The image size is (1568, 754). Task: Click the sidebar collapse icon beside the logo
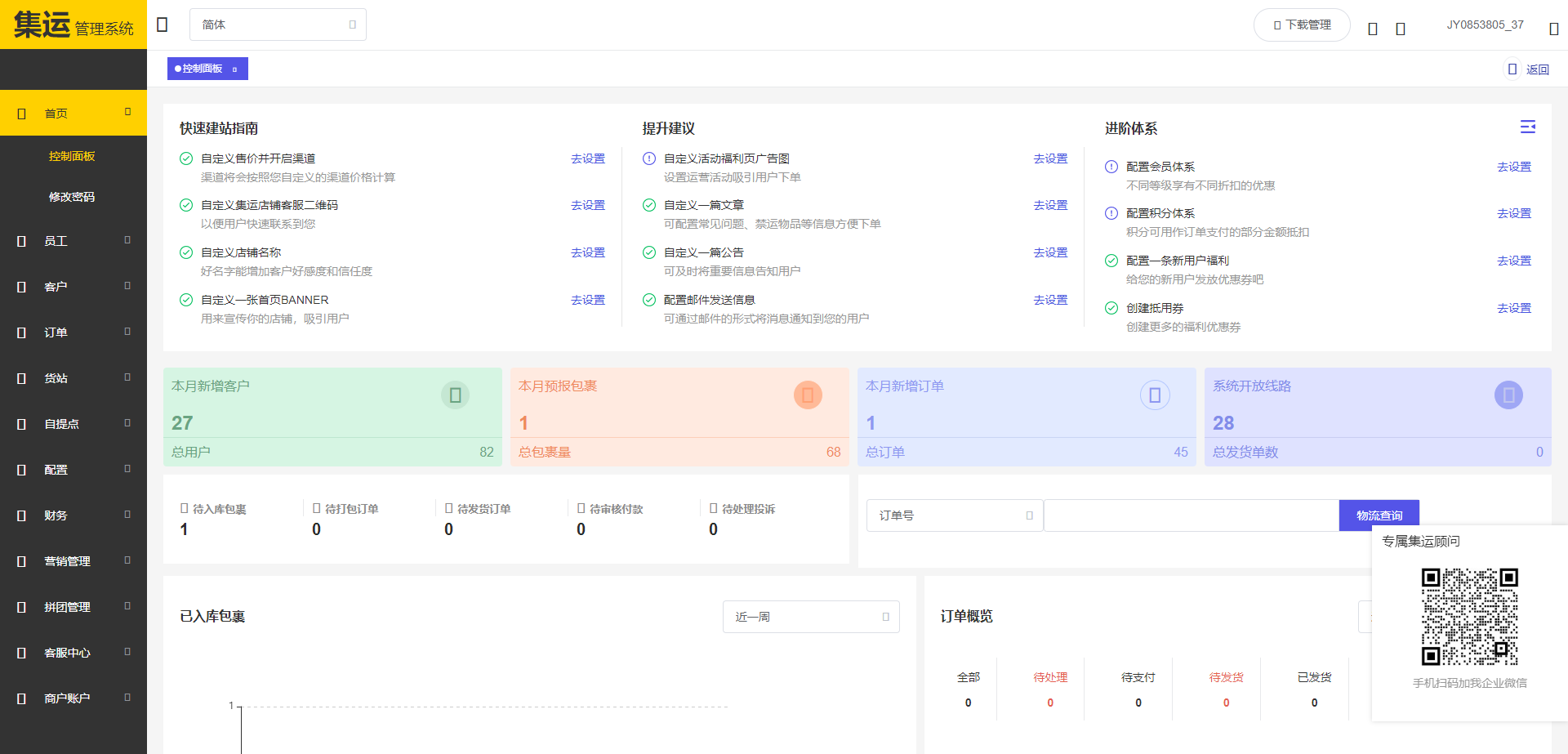(x=162, y=25)
